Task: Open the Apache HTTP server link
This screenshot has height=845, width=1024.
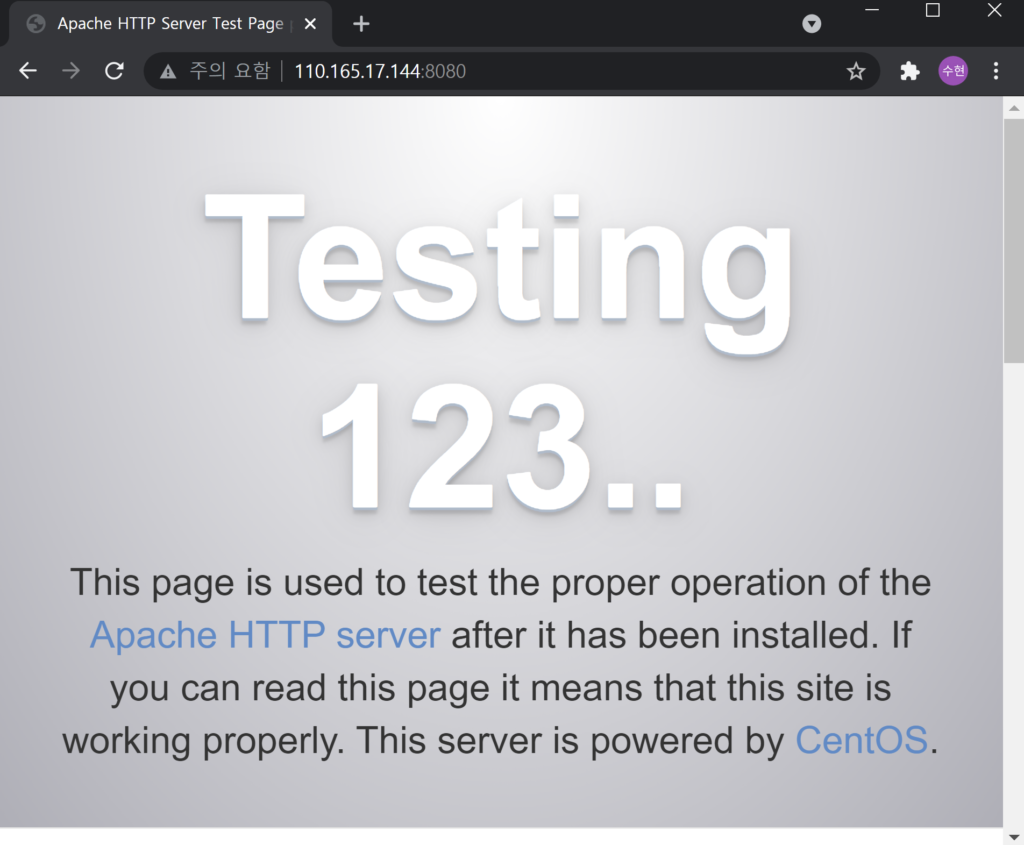Action: [265, 635]
